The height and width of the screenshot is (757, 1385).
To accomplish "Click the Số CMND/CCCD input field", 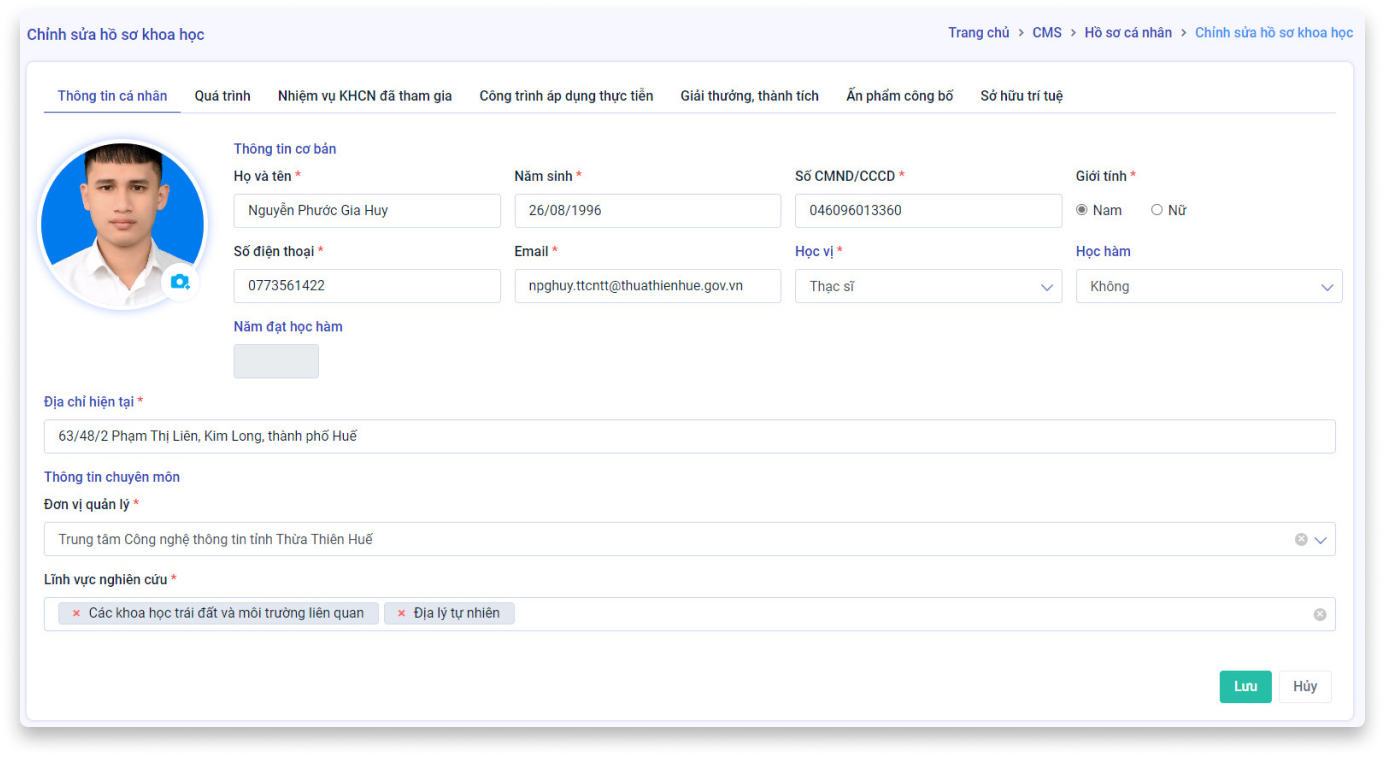I will click(928, 211).
